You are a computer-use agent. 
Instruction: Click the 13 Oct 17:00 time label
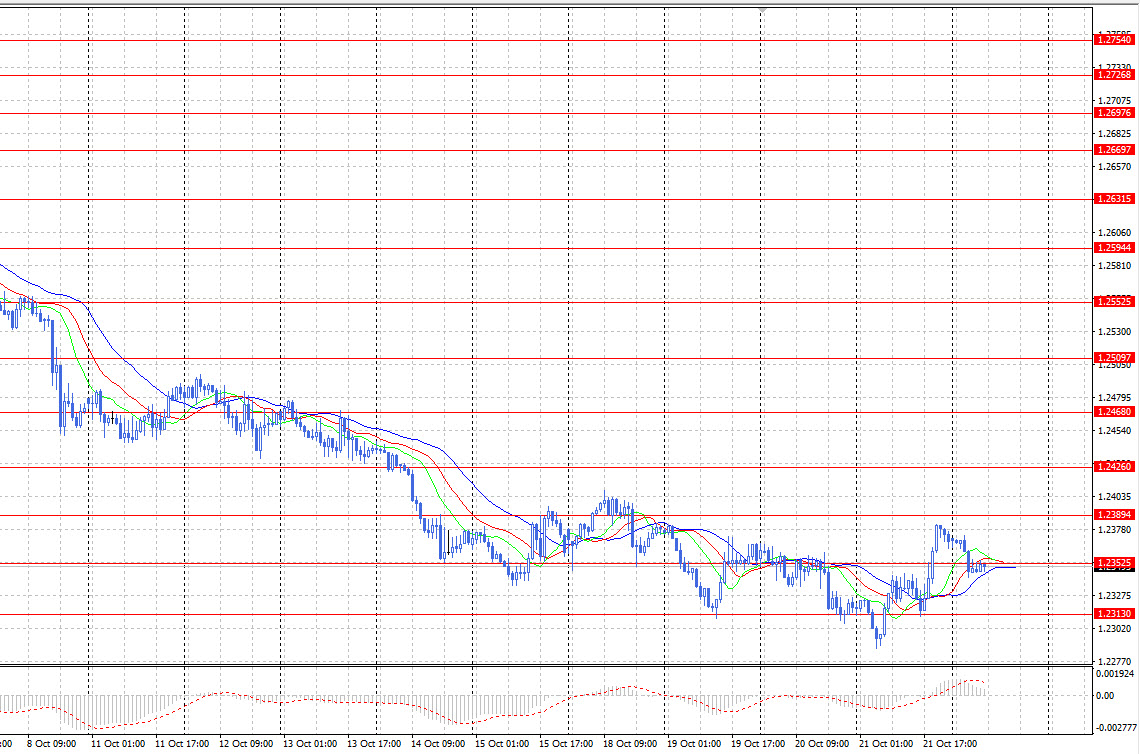click(x=374, y=744)
